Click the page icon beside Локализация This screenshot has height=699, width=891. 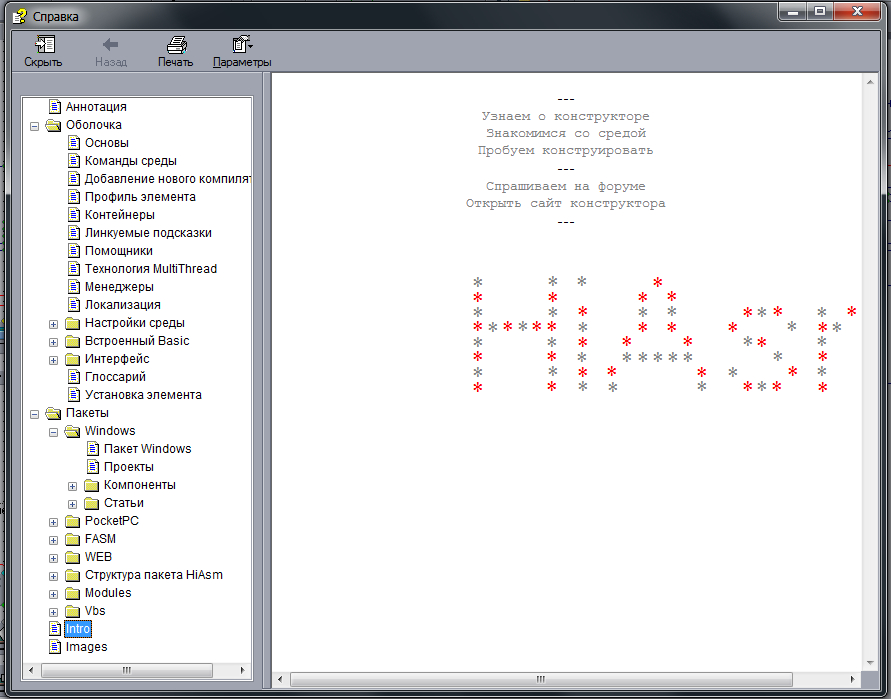[x=74, y=305]
